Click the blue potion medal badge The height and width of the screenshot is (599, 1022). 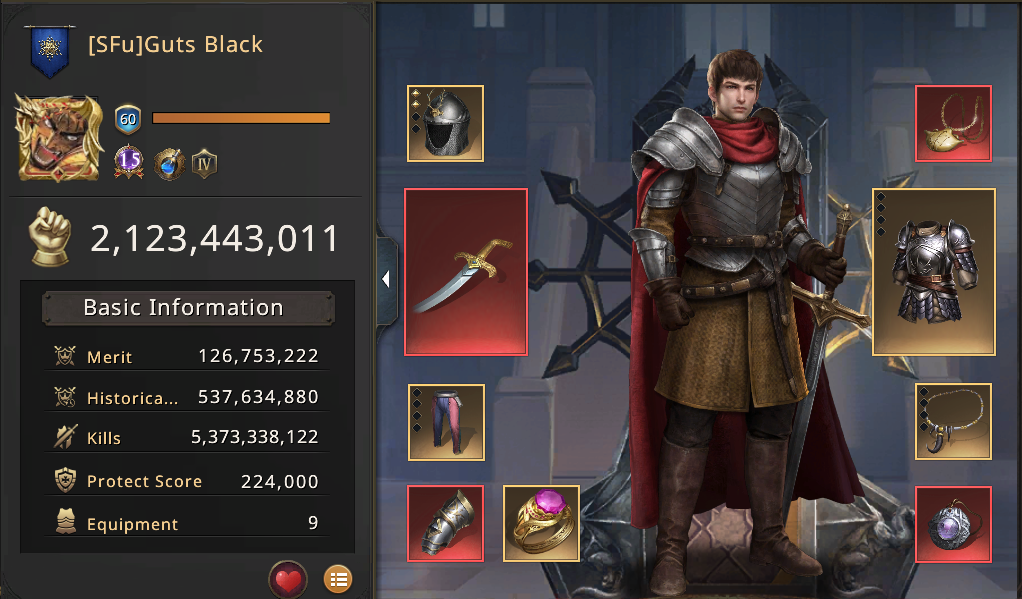pyautogui.click(x=169, y=164)
